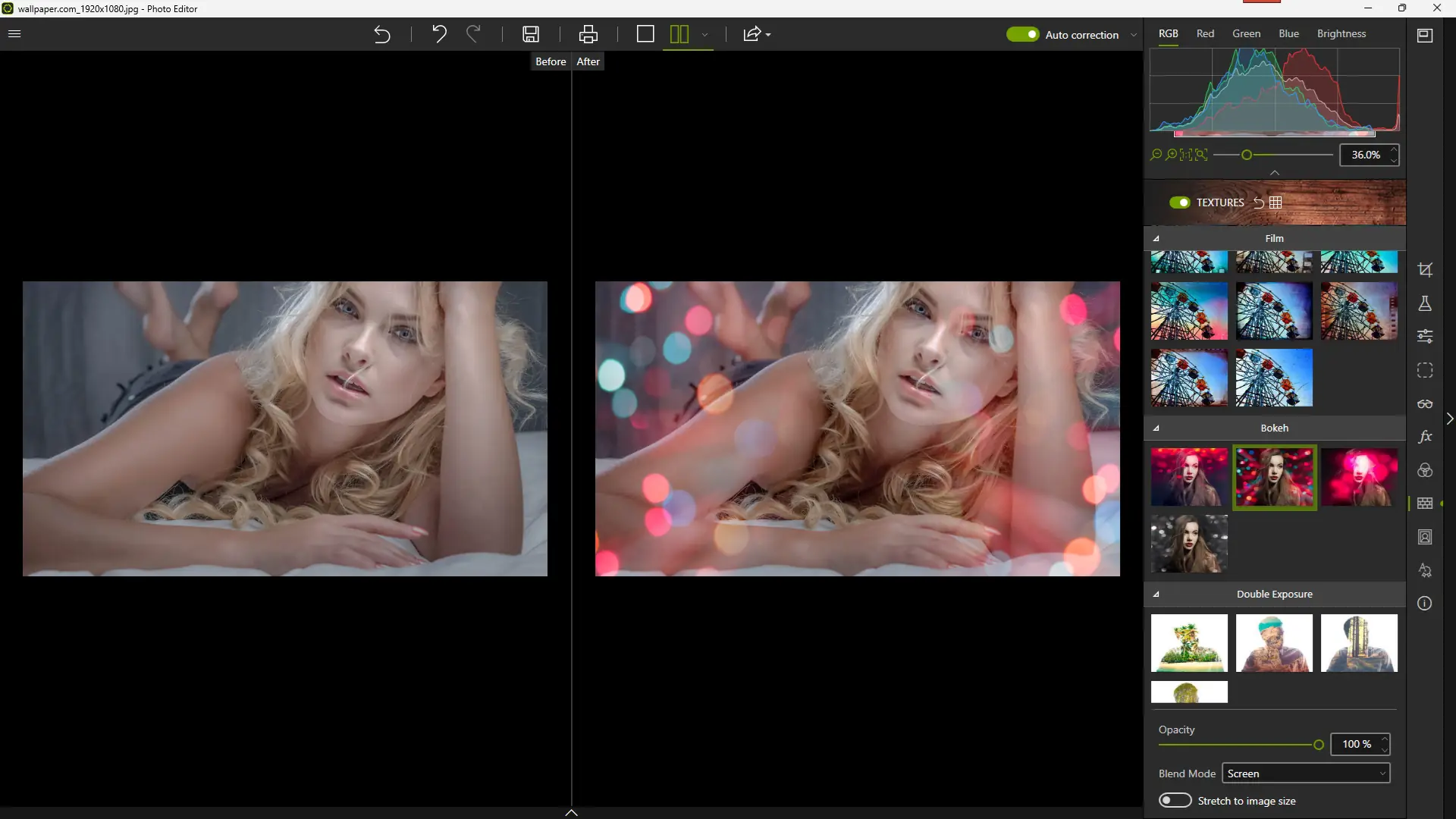Click the After label button

(588, 61)
